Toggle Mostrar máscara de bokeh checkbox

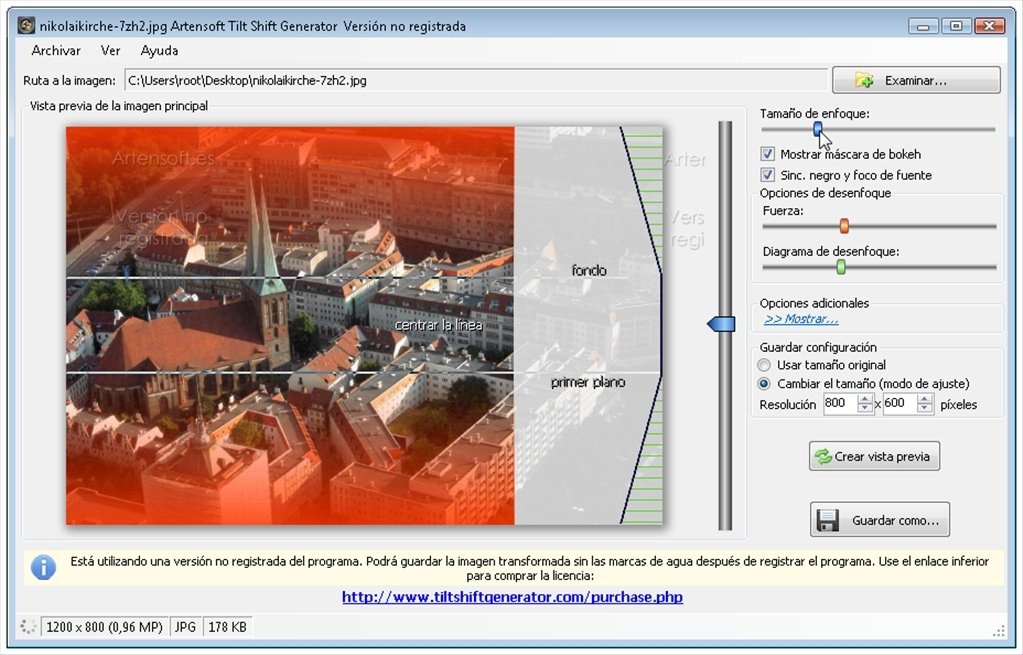pos(768,154)
